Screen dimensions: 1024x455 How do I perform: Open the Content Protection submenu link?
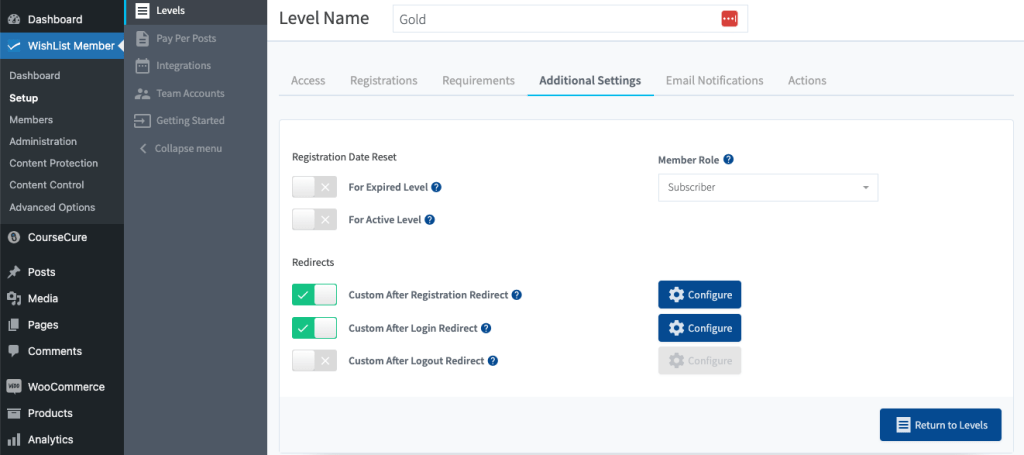click(54, 163)
